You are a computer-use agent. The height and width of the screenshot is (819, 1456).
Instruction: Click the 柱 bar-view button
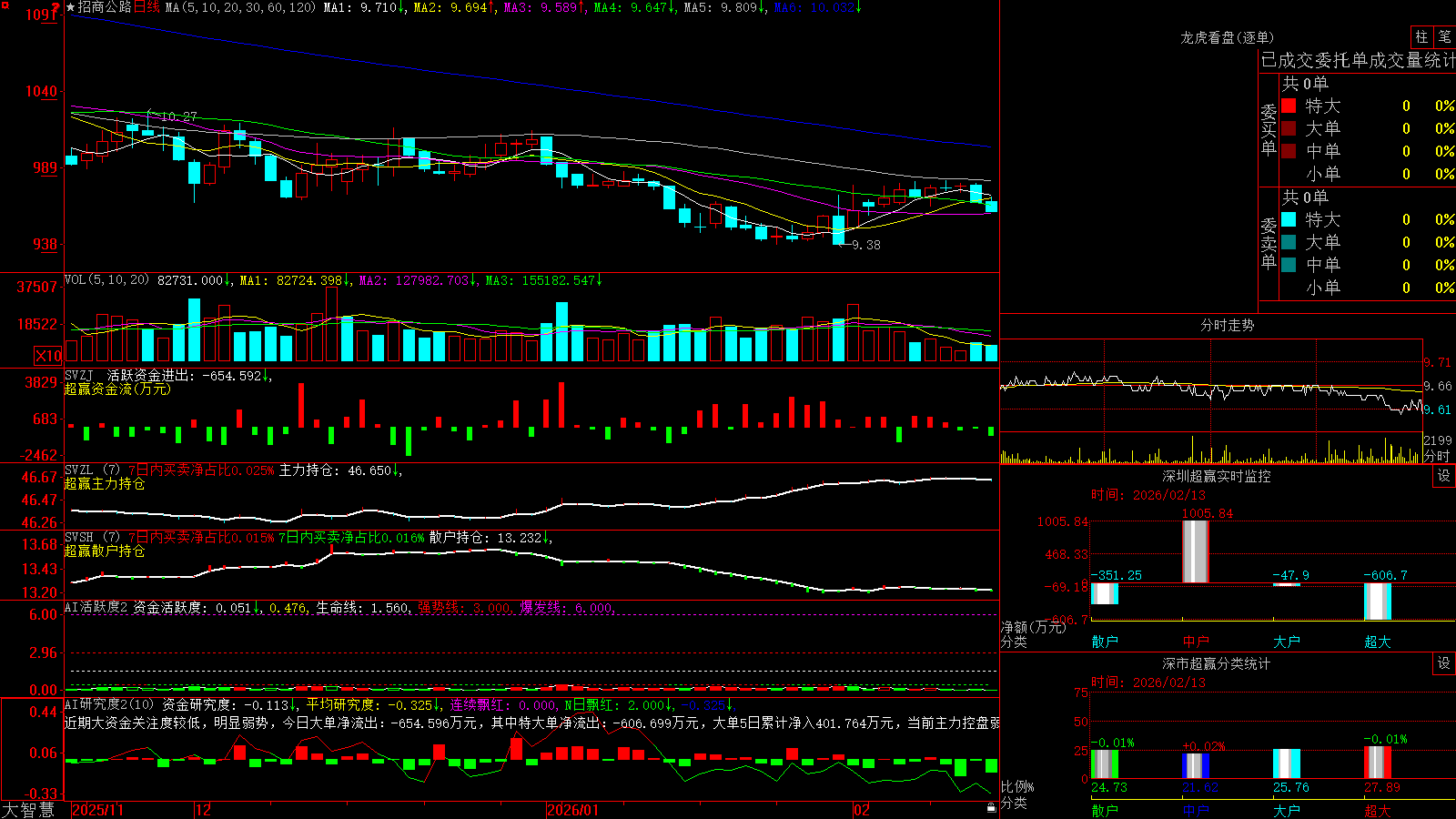[1421, 37]
